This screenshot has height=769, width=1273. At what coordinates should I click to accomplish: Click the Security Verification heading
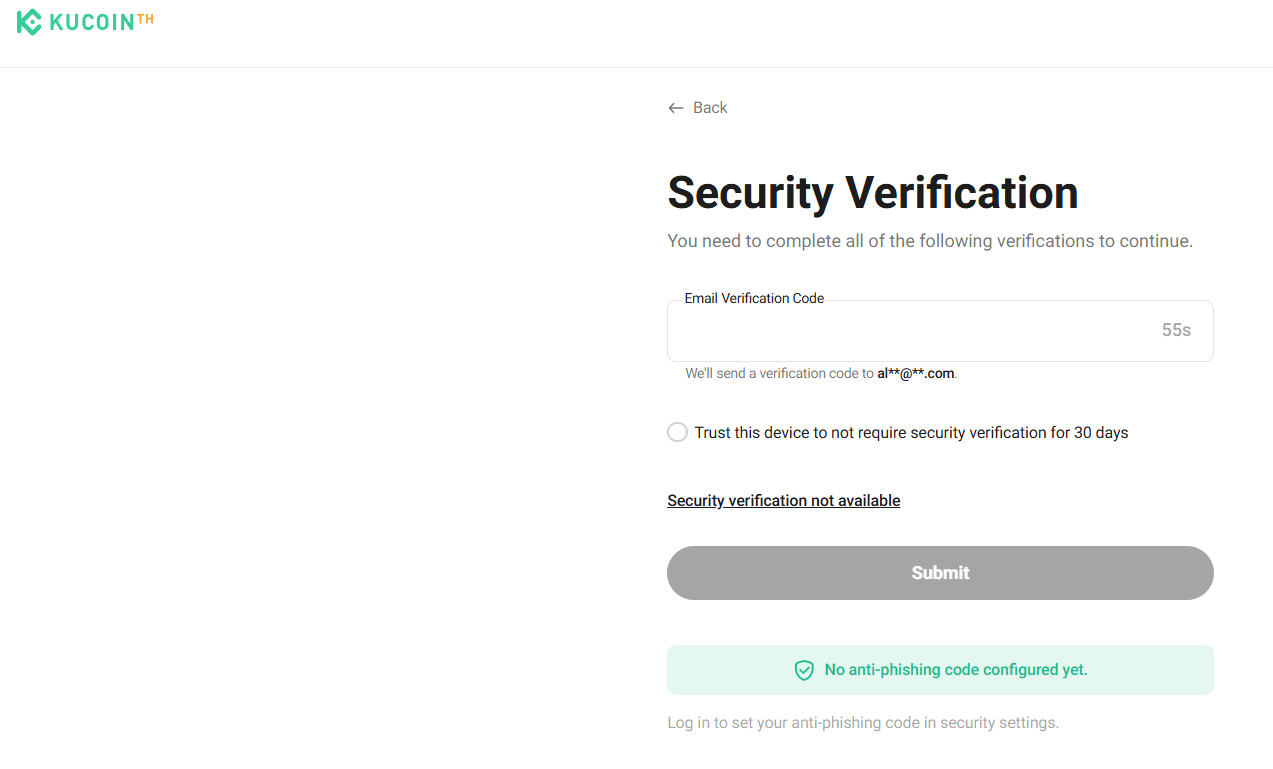[872, 193]
